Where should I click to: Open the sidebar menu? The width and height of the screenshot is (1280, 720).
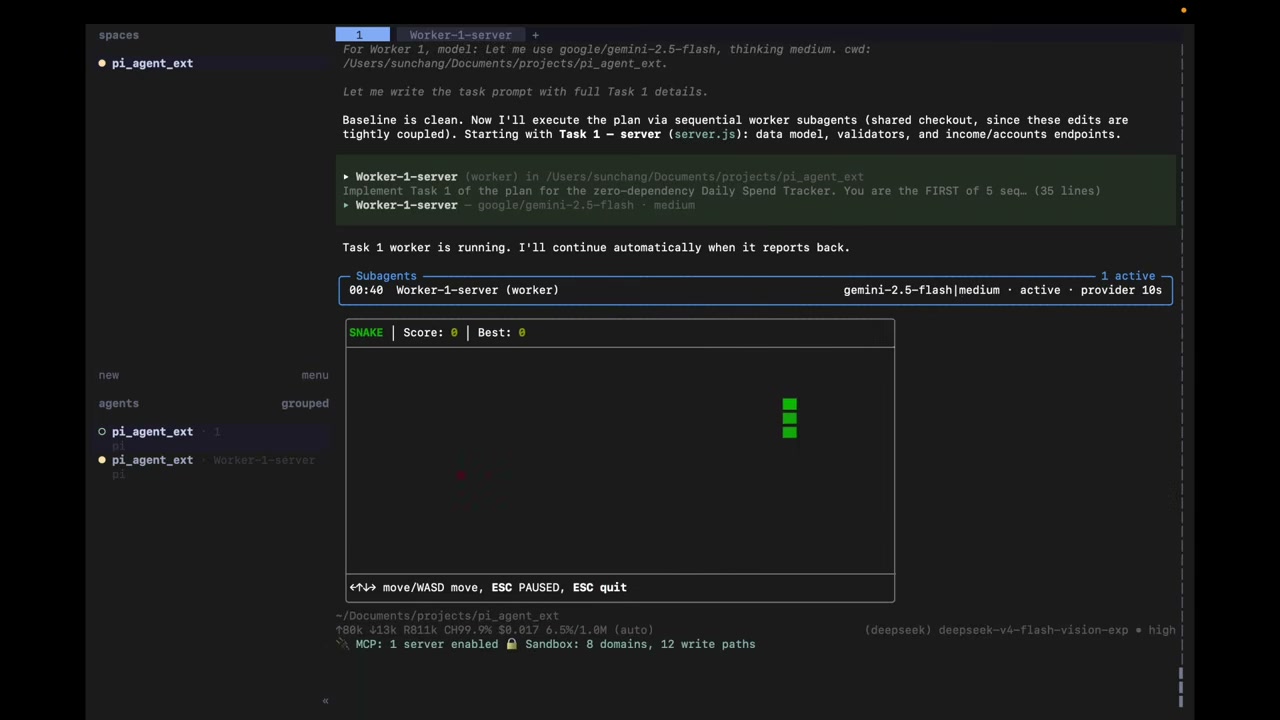[315, 375]
